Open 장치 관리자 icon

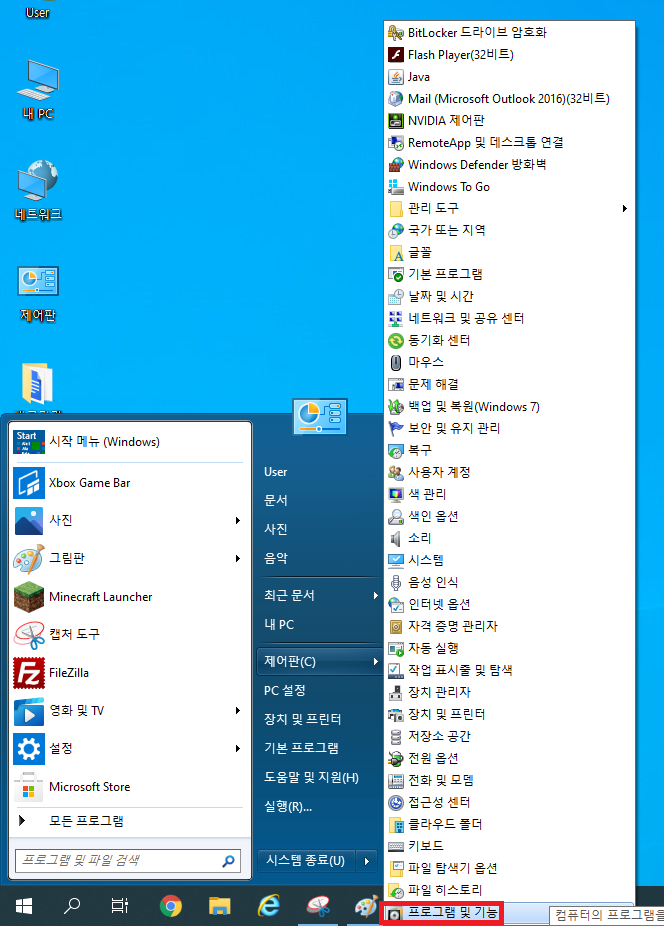coord(396,692)
